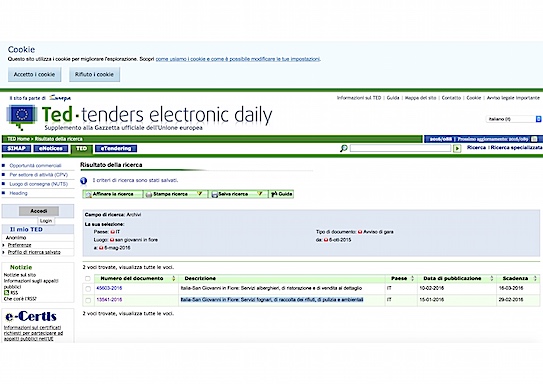Switch to the eTendering tab
This screenshot has height=384, width=543.
[x=116, y=149]
